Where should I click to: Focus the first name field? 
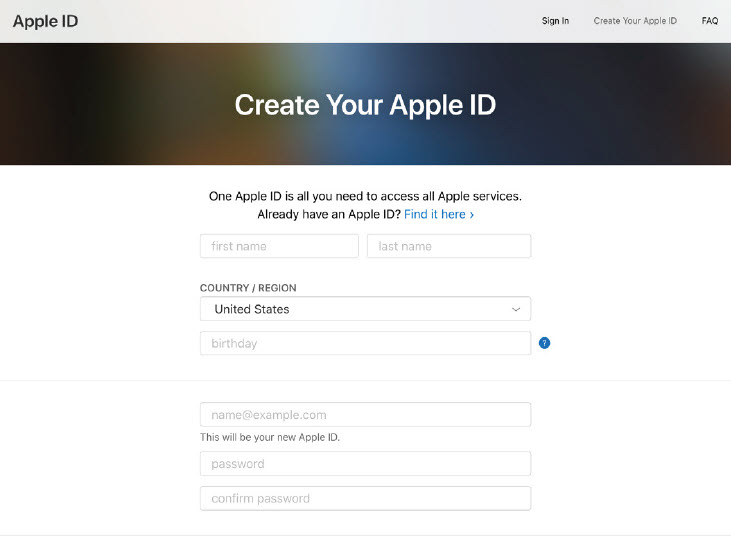tap(279, 246)
